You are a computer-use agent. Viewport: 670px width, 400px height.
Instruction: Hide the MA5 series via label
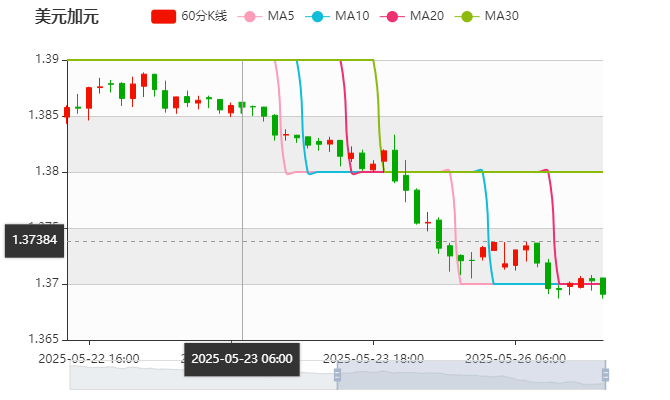click(282, 17)
